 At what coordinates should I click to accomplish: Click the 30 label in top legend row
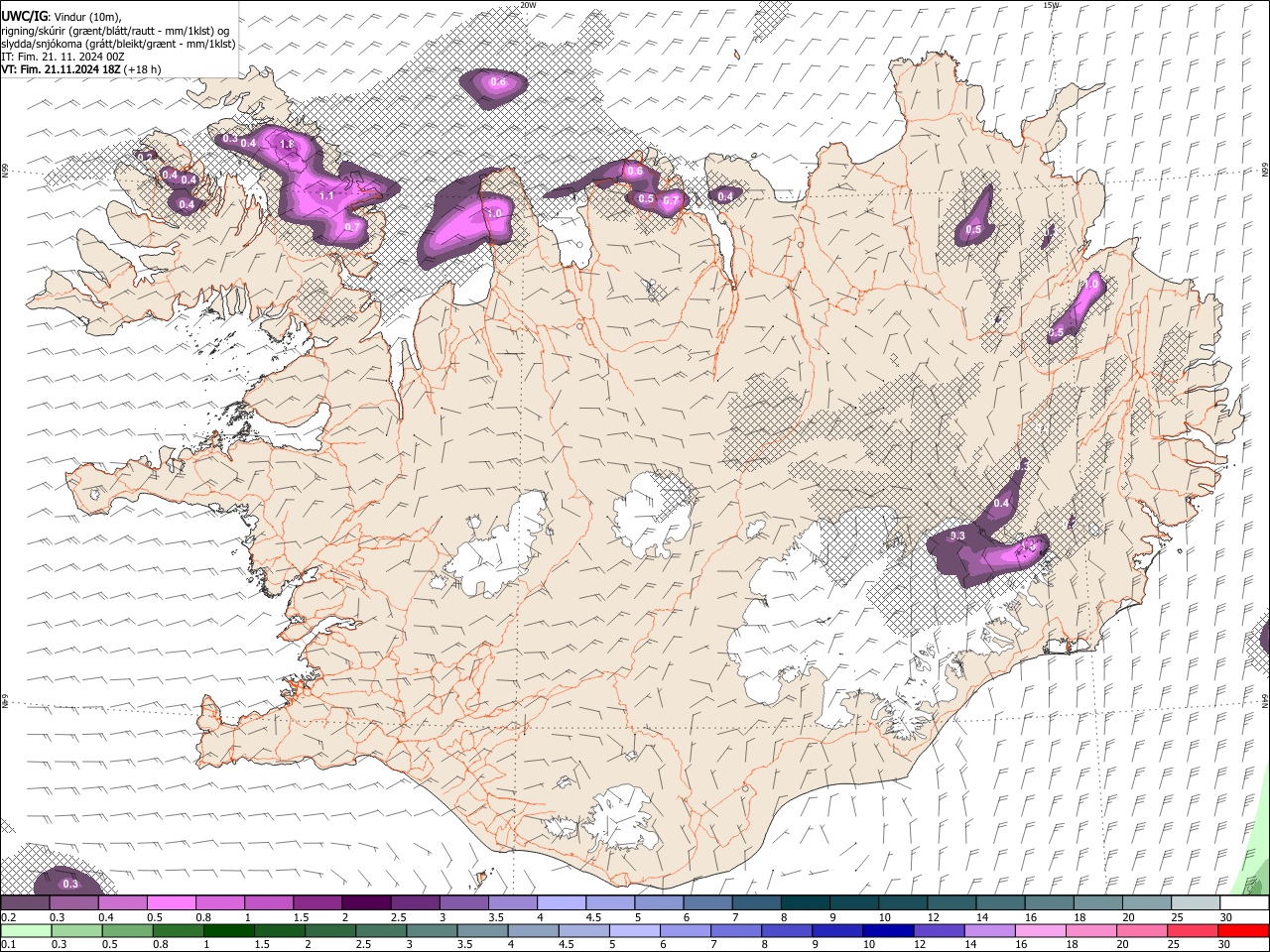1225,917
